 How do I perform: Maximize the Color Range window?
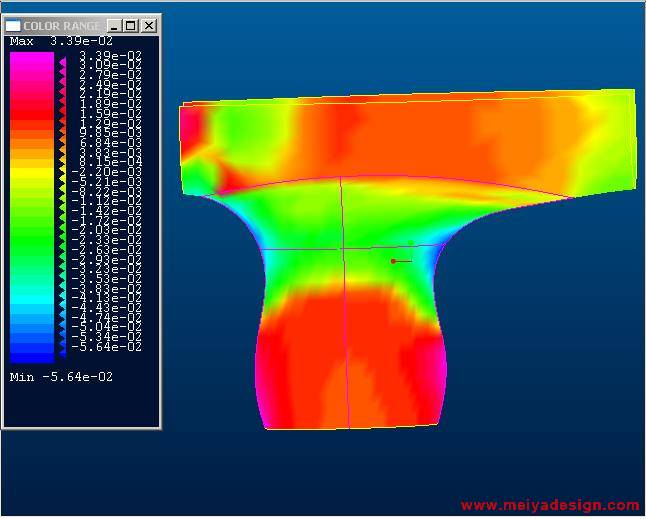[x=131, y=26]
